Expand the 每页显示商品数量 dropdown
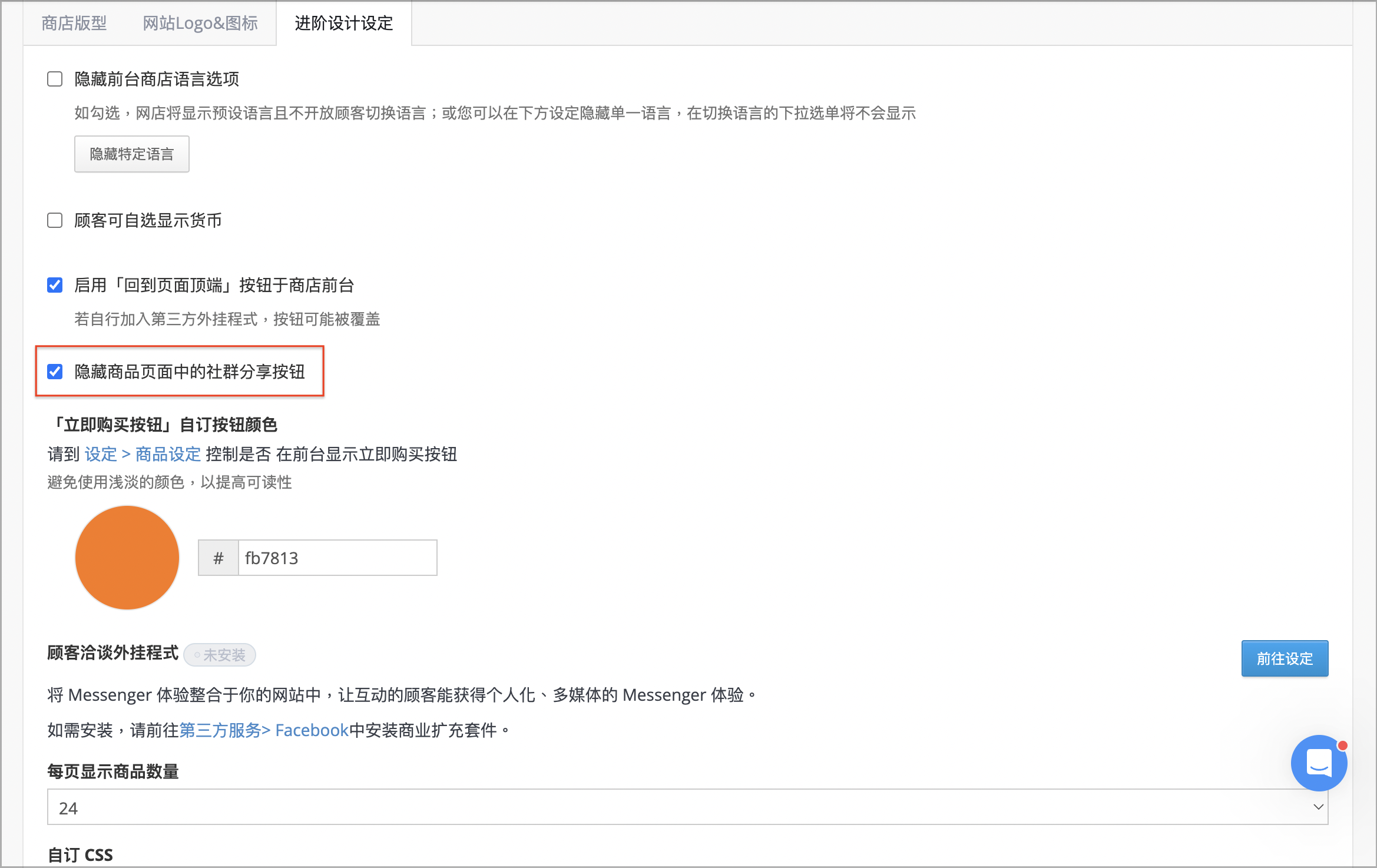1377x868 pixels. pyautogui.click(x=687, y=807)
